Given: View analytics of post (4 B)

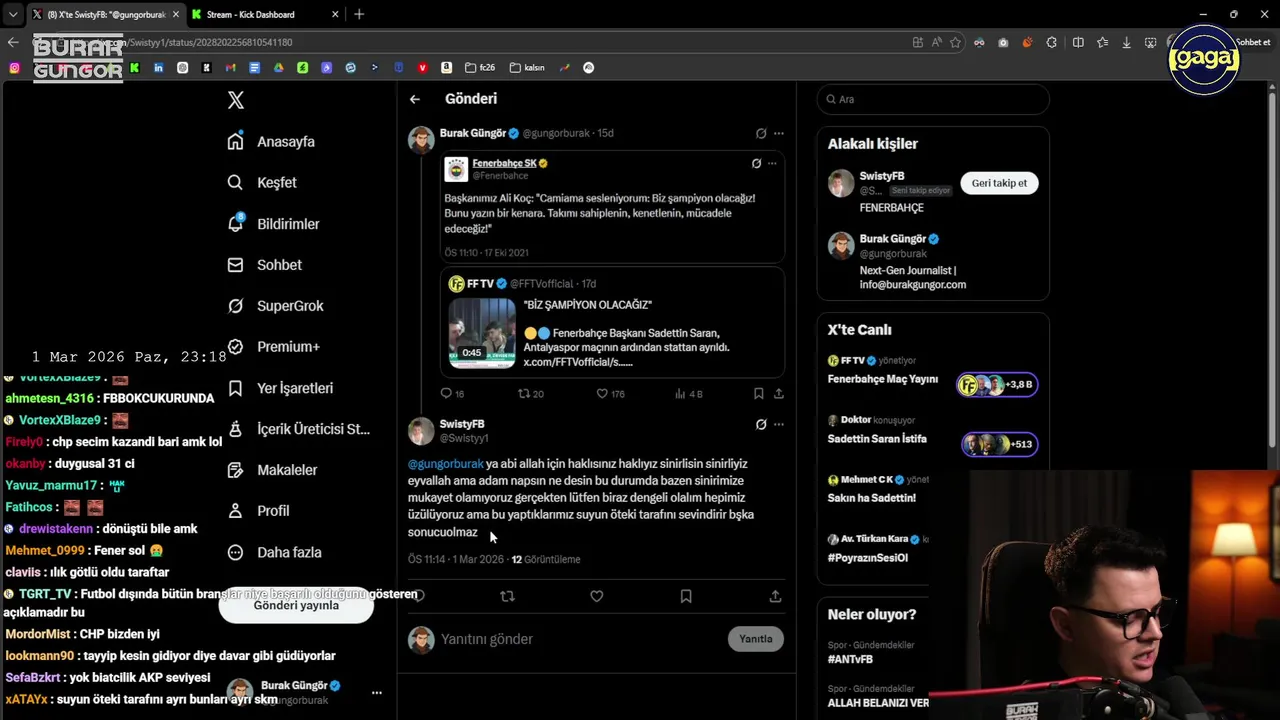Looking at the screenshot, I should [689, 394].
